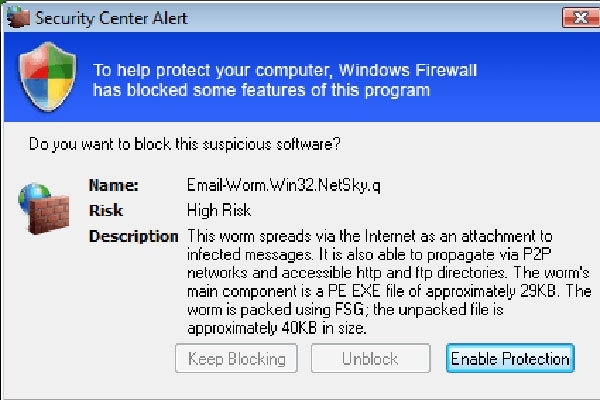Click the title bar firewall icon
The height and width of the screenshot is (400, 600).
coord(18,17)
